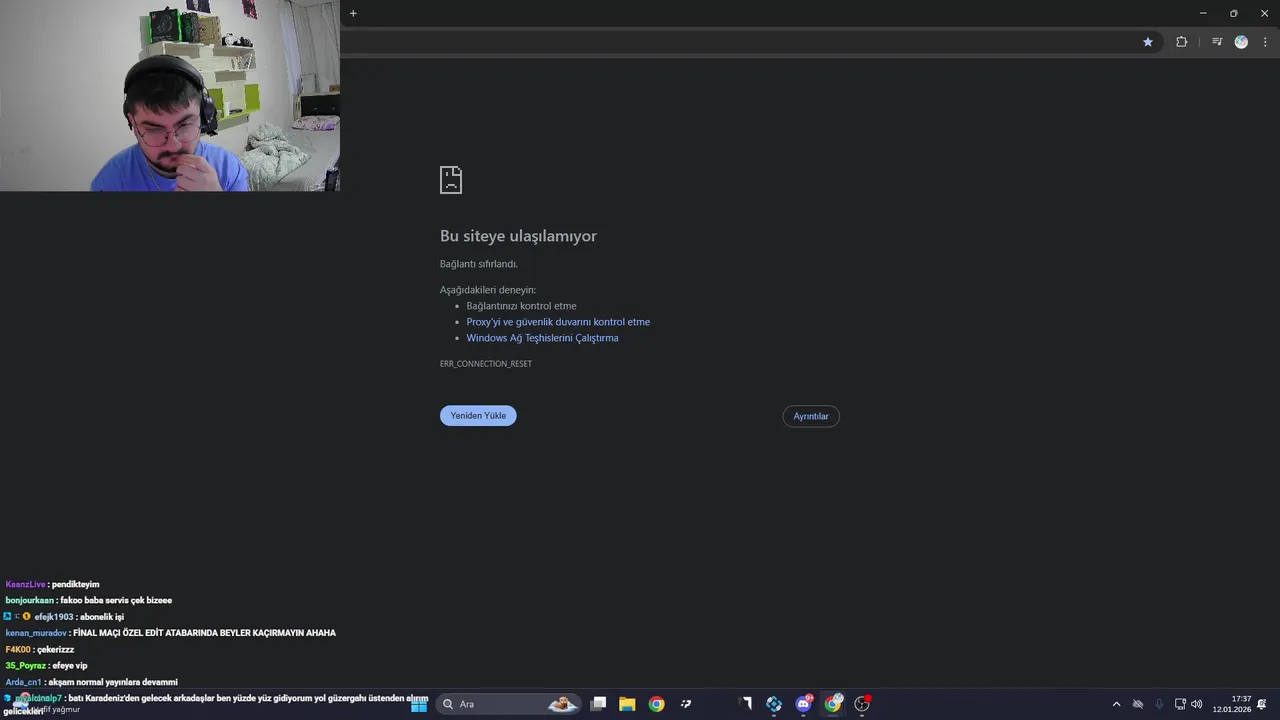Viewport: 1280px width, 720px height.
Task: Click the chat message from Arda_cn1
Action: click(91, 682)
